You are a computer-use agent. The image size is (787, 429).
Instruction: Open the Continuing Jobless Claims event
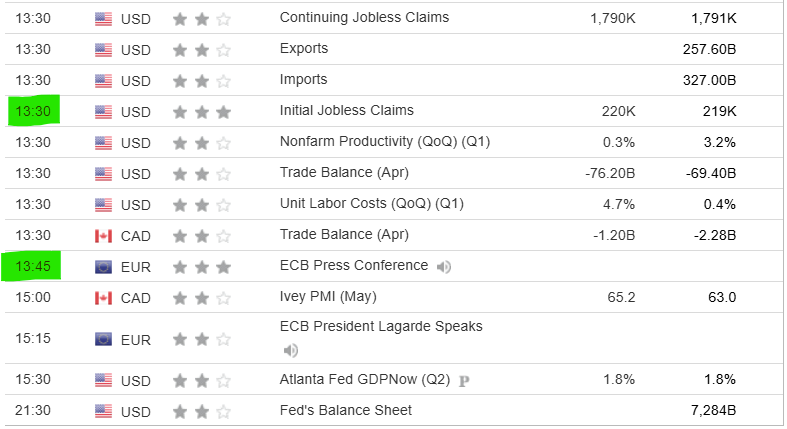(364, 17)
